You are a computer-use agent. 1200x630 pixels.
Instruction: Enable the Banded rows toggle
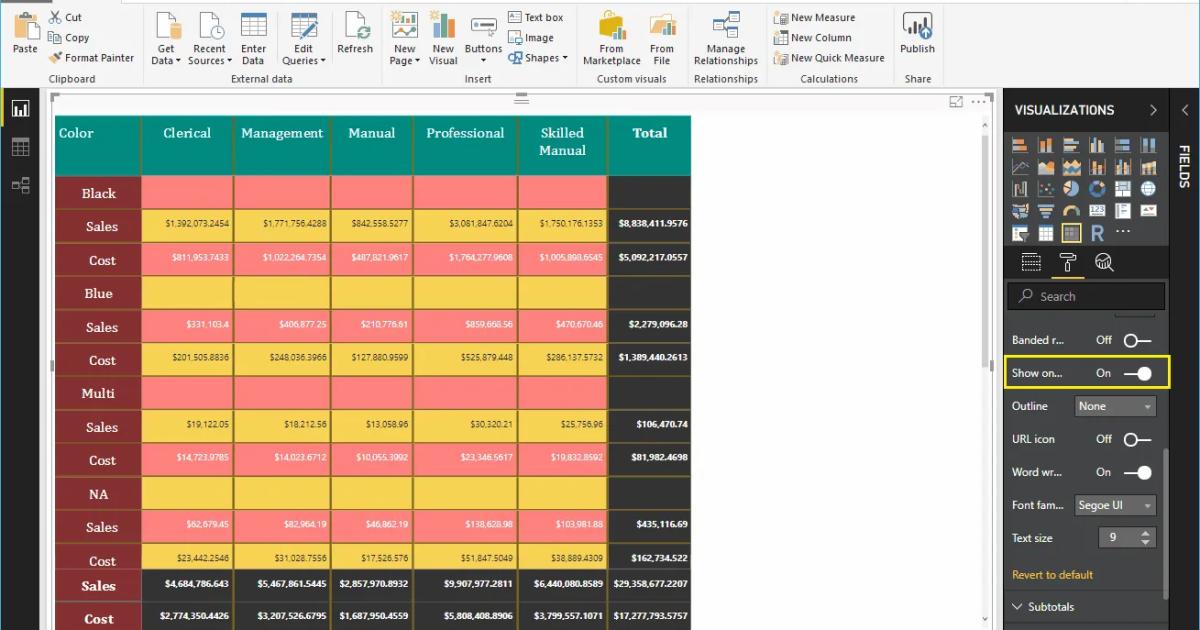[x=1139, y=340]
